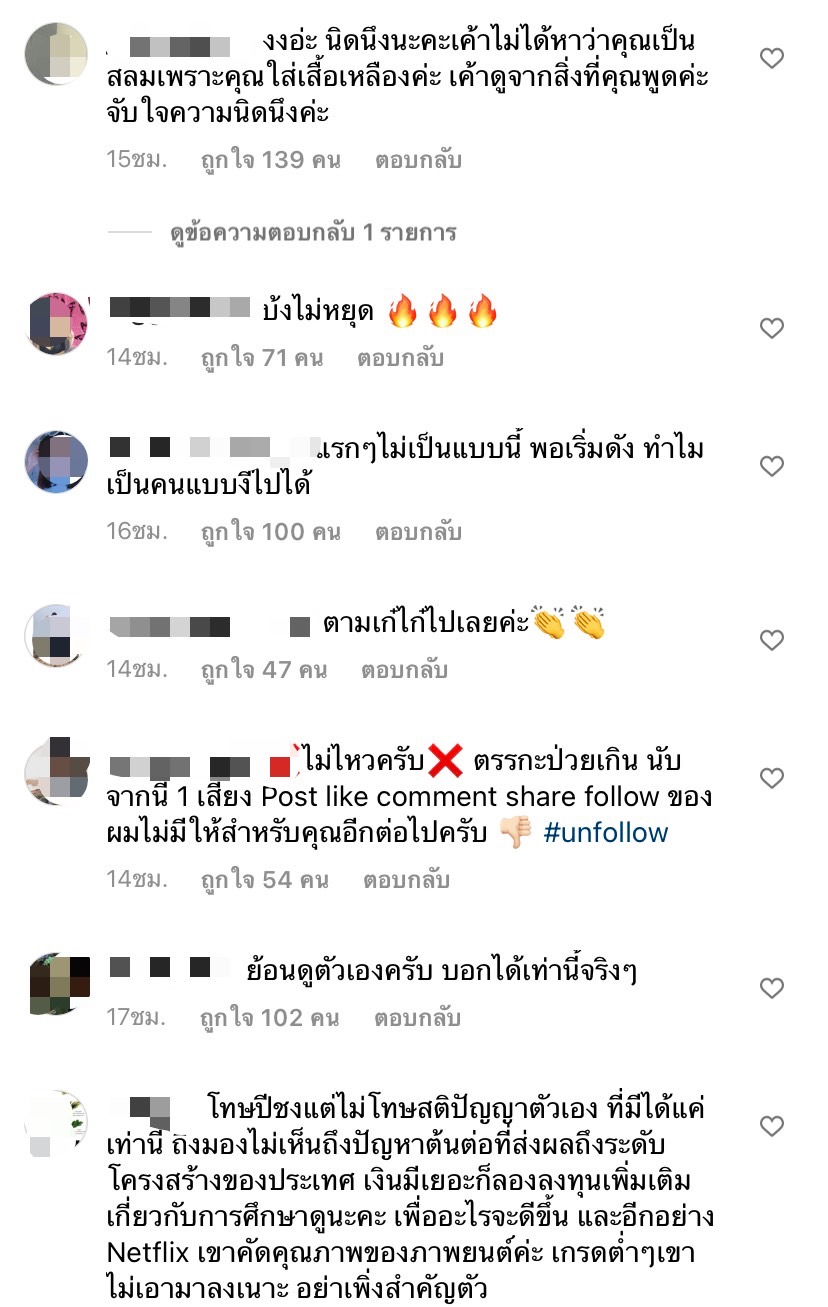View who liked the 139-likes comment

[x=271, y=159]
